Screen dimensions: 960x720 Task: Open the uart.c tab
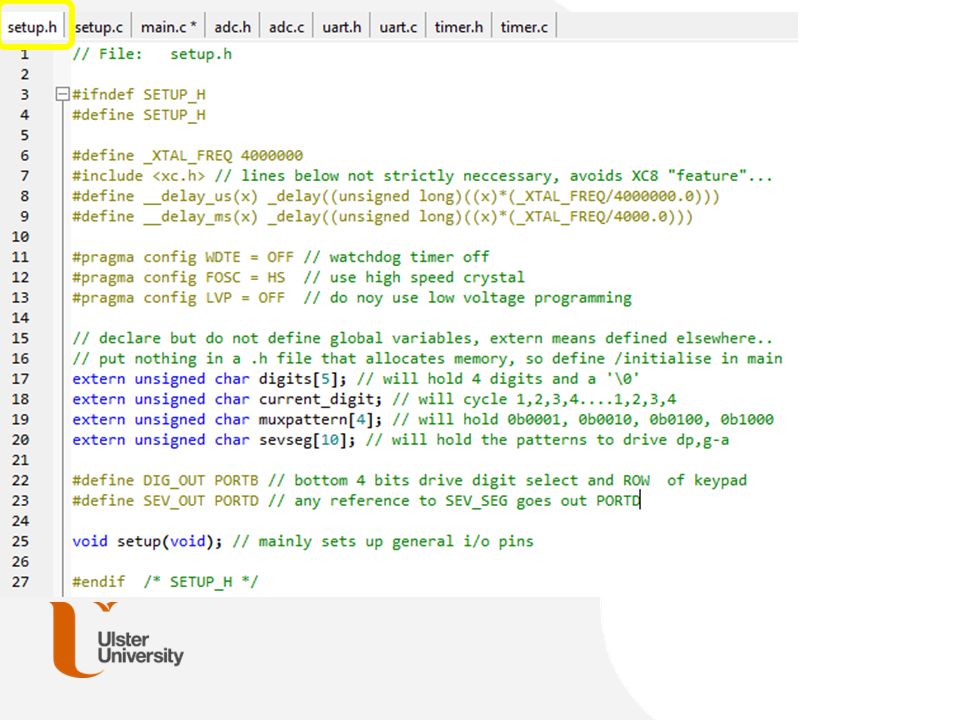(x=398, y=27)
